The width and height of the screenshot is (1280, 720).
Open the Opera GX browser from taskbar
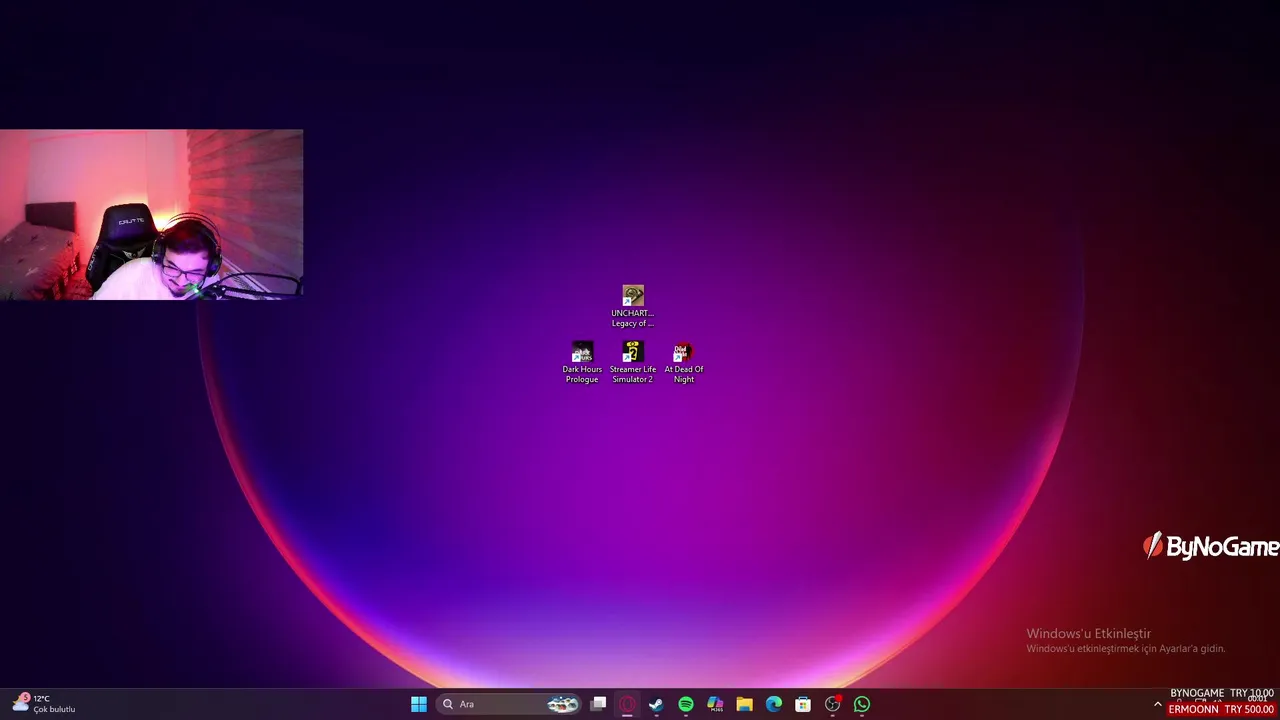pyautogui.click(x=627, y=704)
